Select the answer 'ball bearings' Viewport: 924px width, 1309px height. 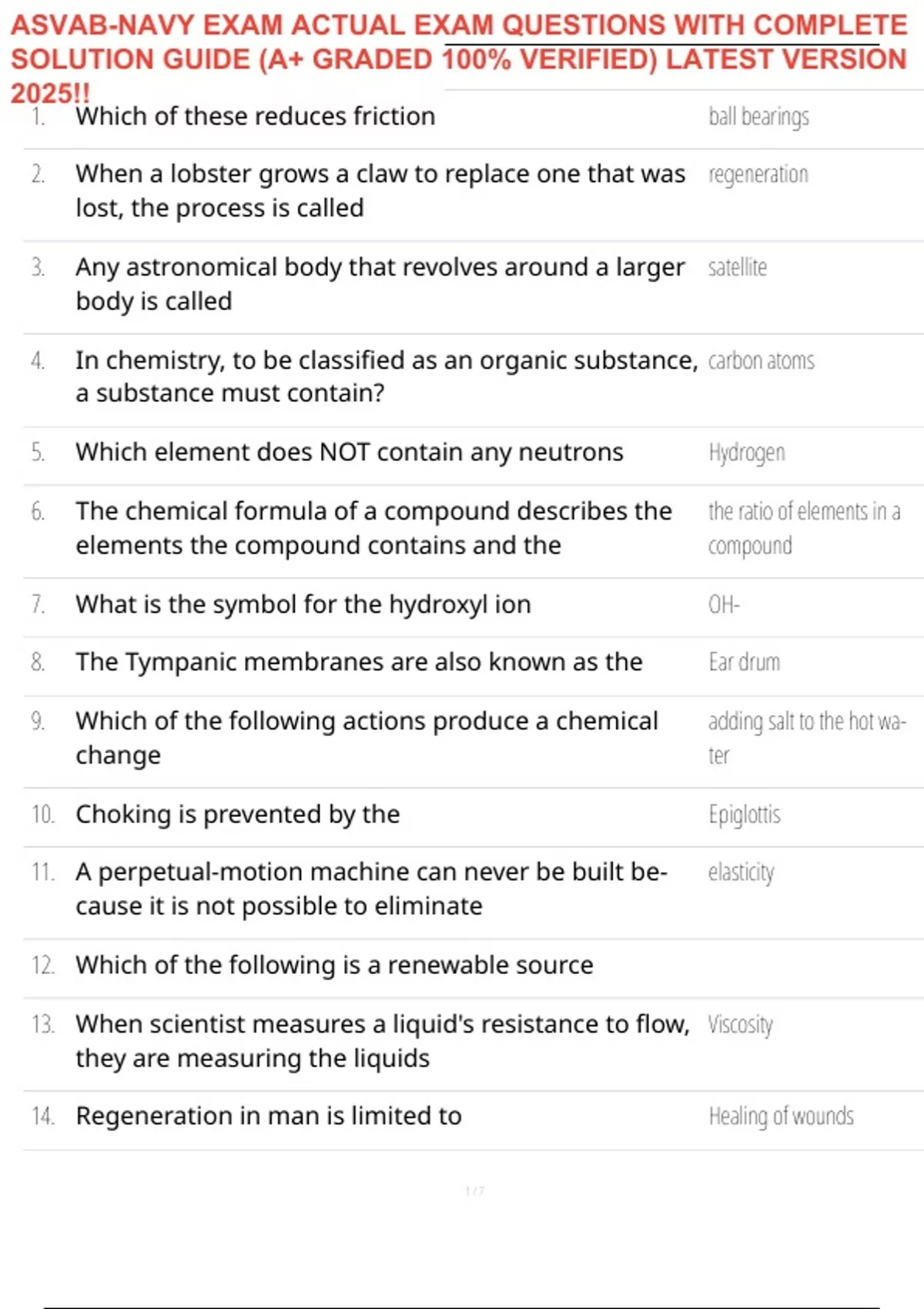coord(758,117)
